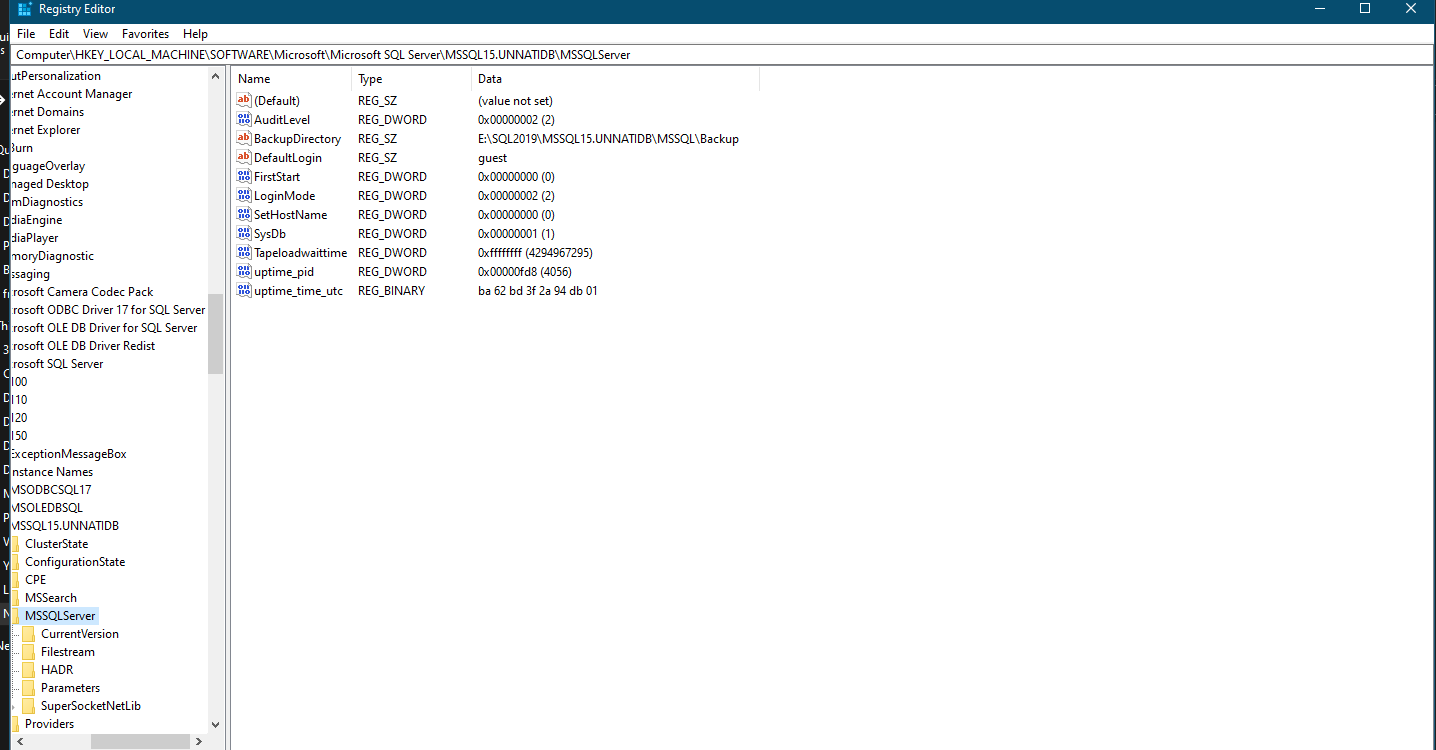Click the Parameters folder icon
Screen dimensions: 1436x750
coord(29,688)
